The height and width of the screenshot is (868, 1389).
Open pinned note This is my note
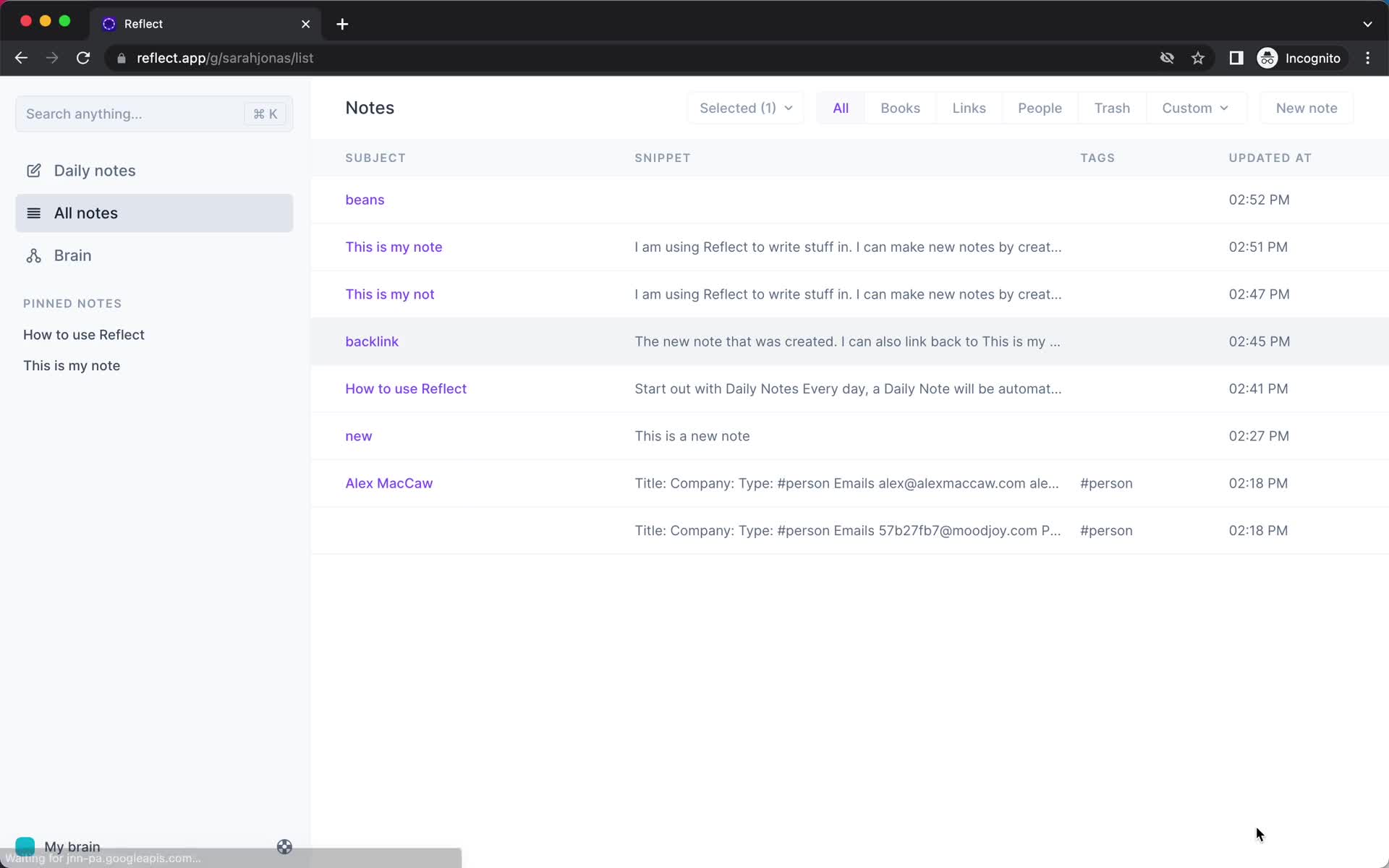(72, 366)
